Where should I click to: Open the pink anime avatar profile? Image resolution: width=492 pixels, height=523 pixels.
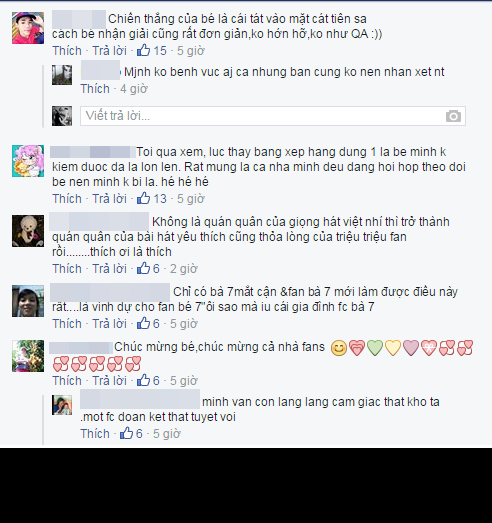coord(28,161)
